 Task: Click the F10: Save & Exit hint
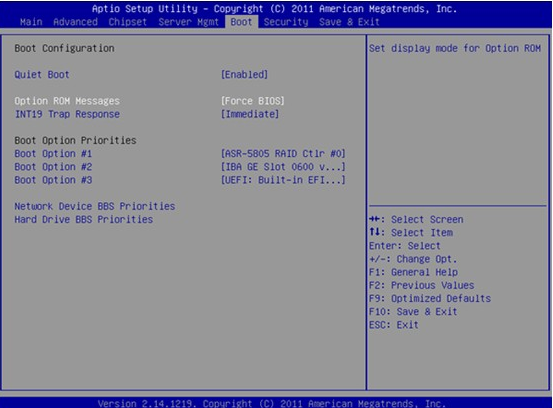[x=413, y=312]
